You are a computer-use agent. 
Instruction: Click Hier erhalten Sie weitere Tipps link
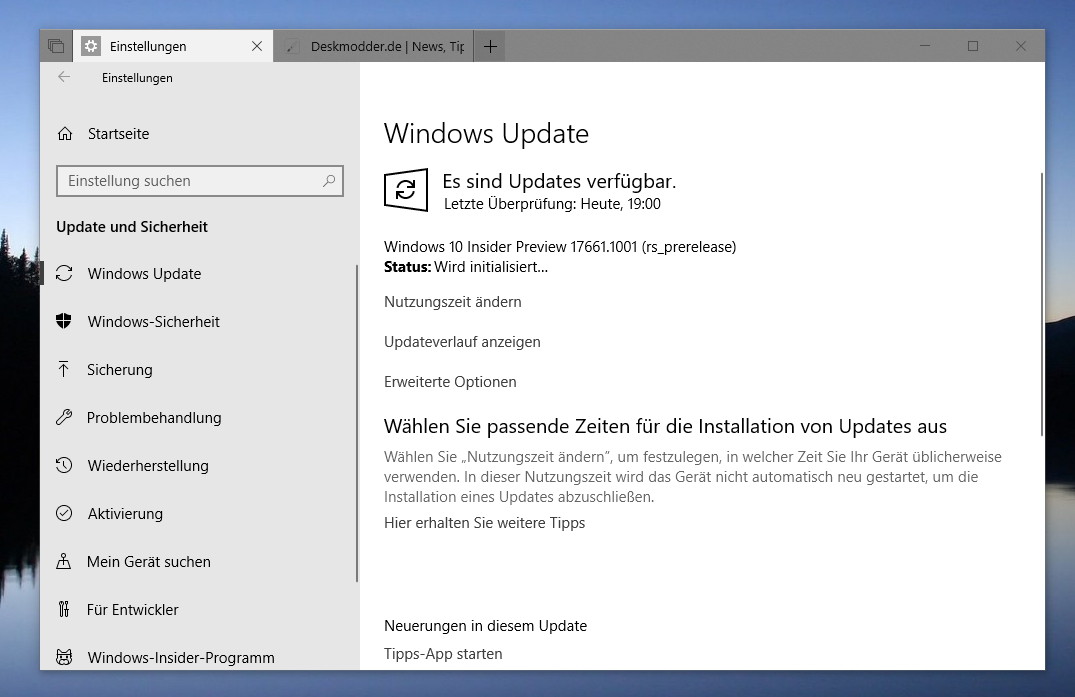484,523
